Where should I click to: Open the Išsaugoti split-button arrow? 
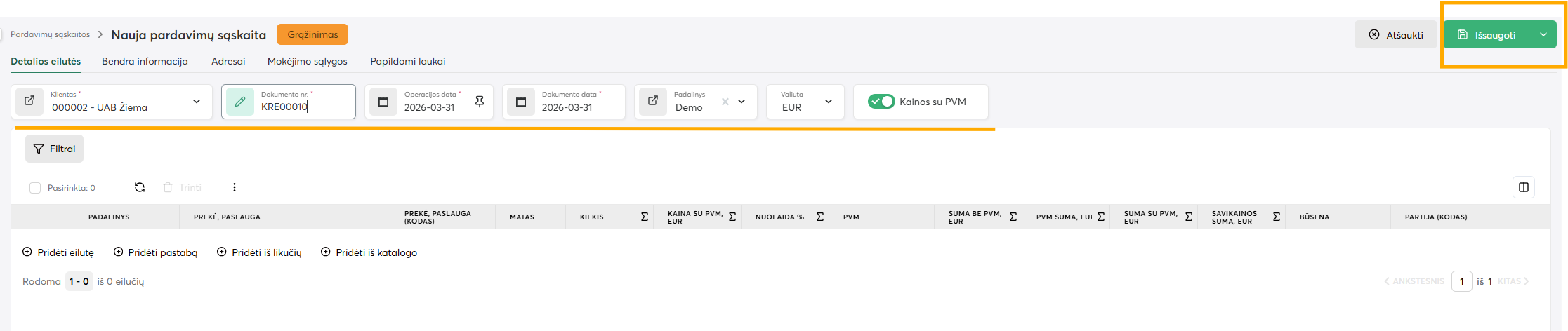1543,34
